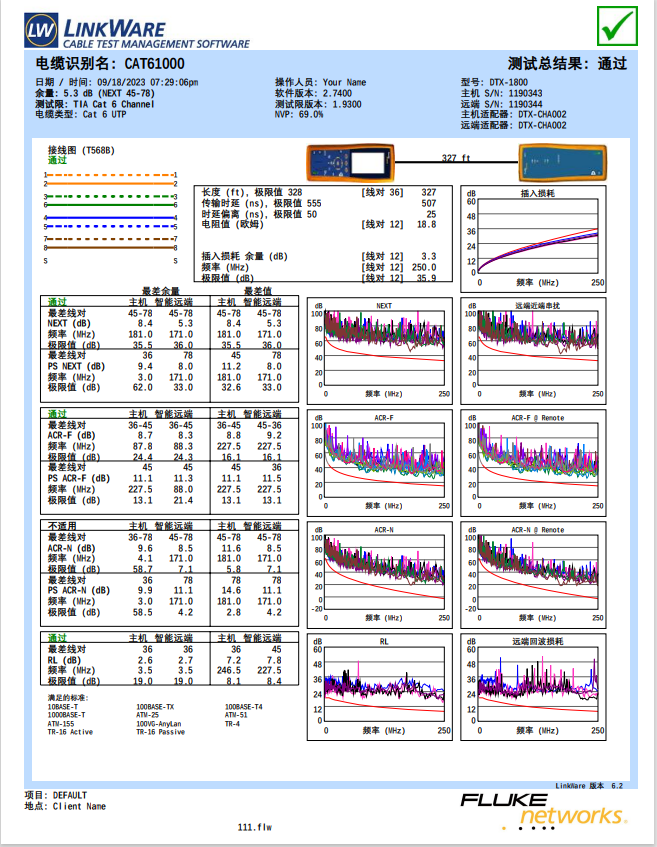Click the 远端 S/N 1190344 line

point(501,104)
